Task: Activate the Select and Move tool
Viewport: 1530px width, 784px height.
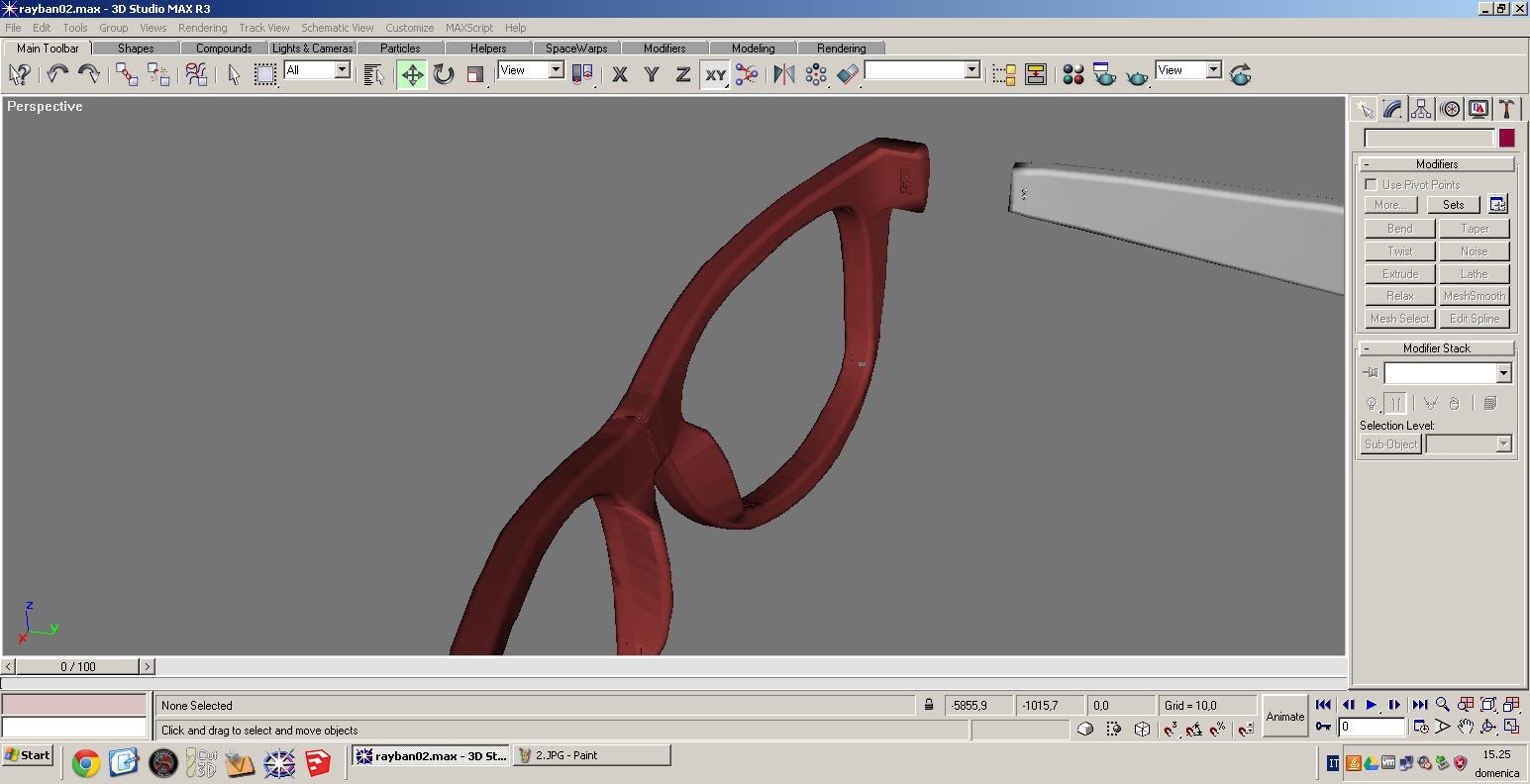Action: coord(412,74)
